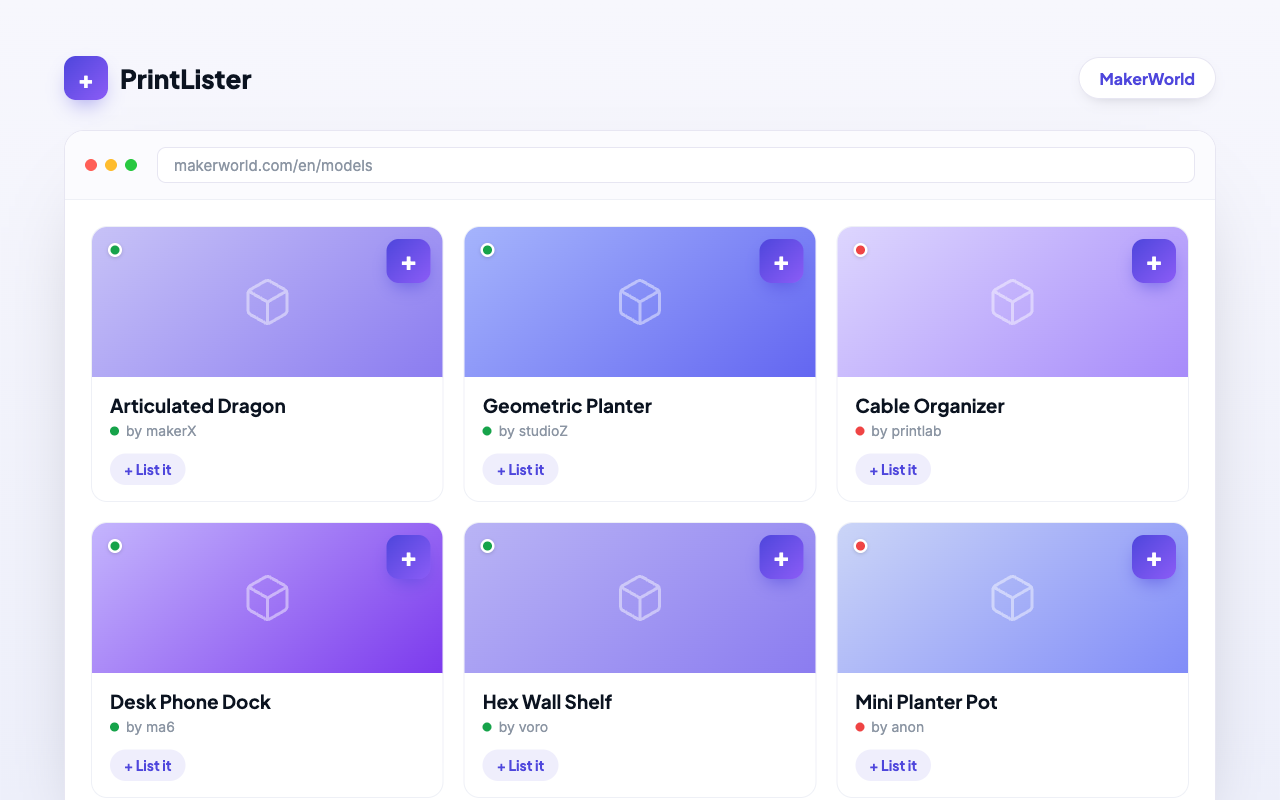Open the MakerWorld button in header
The image size is (1280, 800).
(1147, 78)
